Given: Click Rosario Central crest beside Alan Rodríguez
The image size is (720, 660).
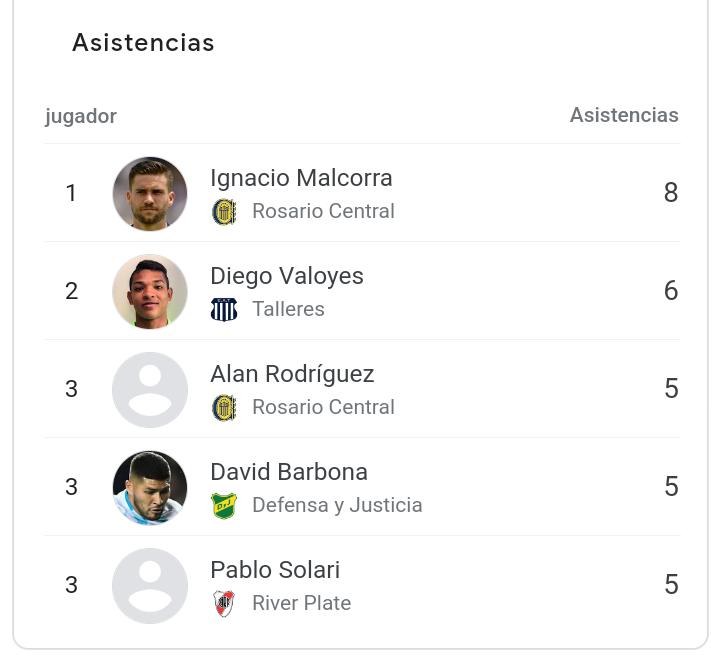Looking at the screenshot, I should point(224,408).
